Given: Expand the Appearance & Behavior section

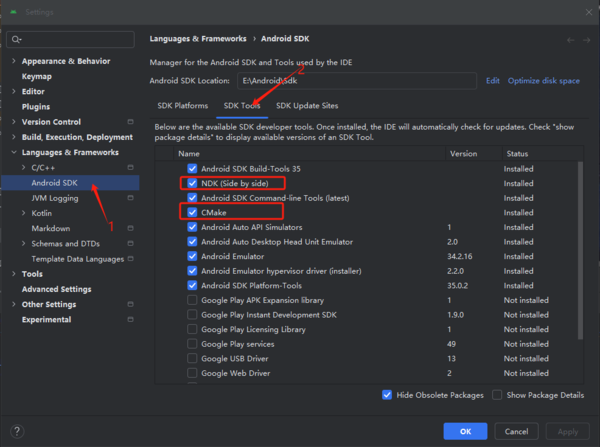Looking at the screenshot, I should pos(12,61).
